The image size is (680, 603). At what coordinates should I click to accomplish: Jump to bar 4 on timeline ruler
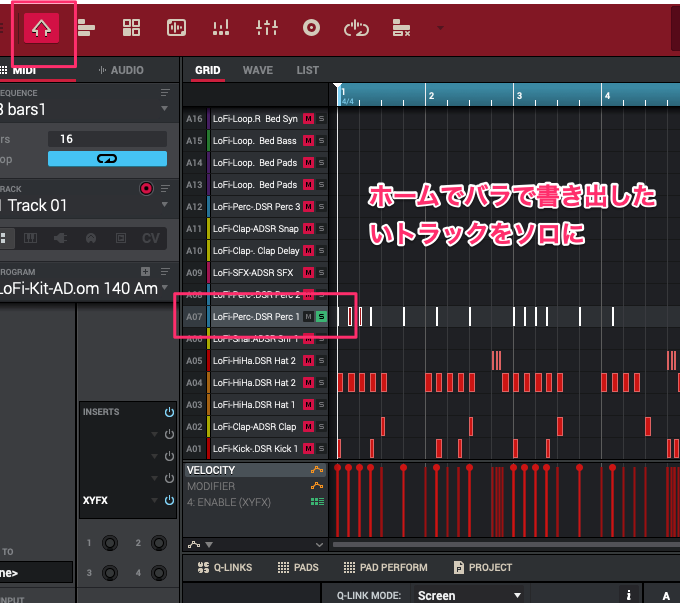[607, 95]
